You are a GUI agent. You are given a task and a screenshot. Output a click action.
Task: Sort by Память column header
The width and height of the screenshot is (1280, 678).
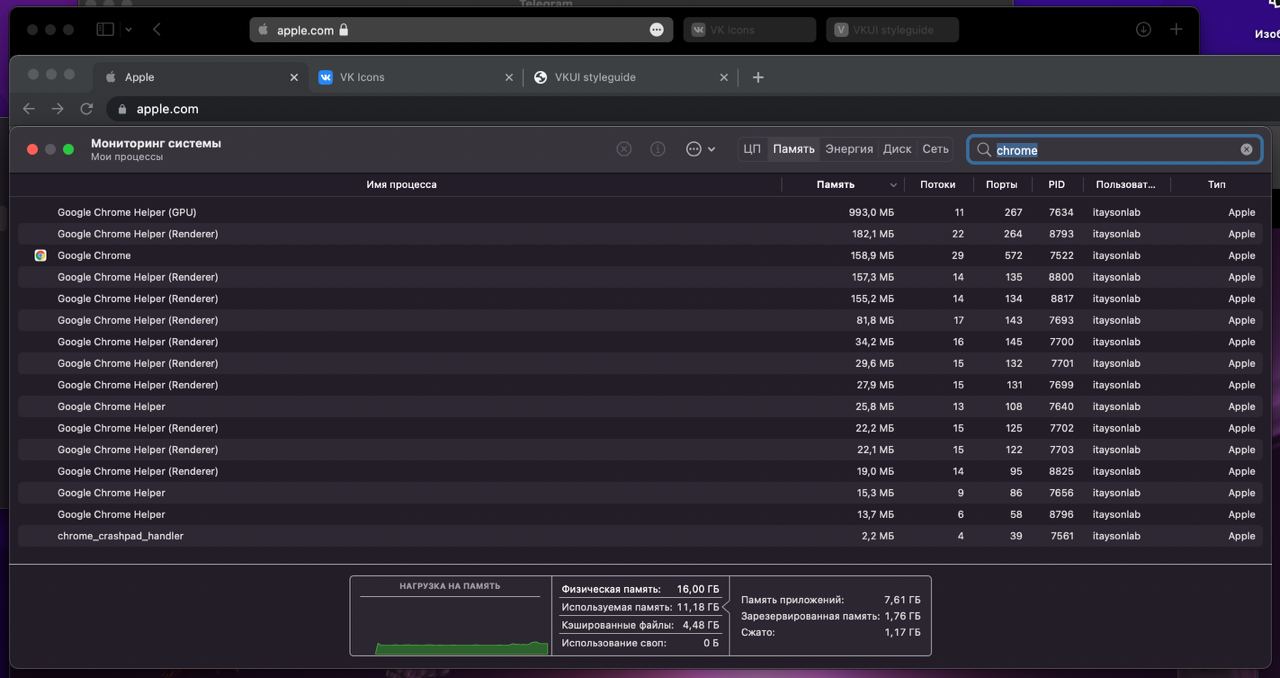(844, 184)
